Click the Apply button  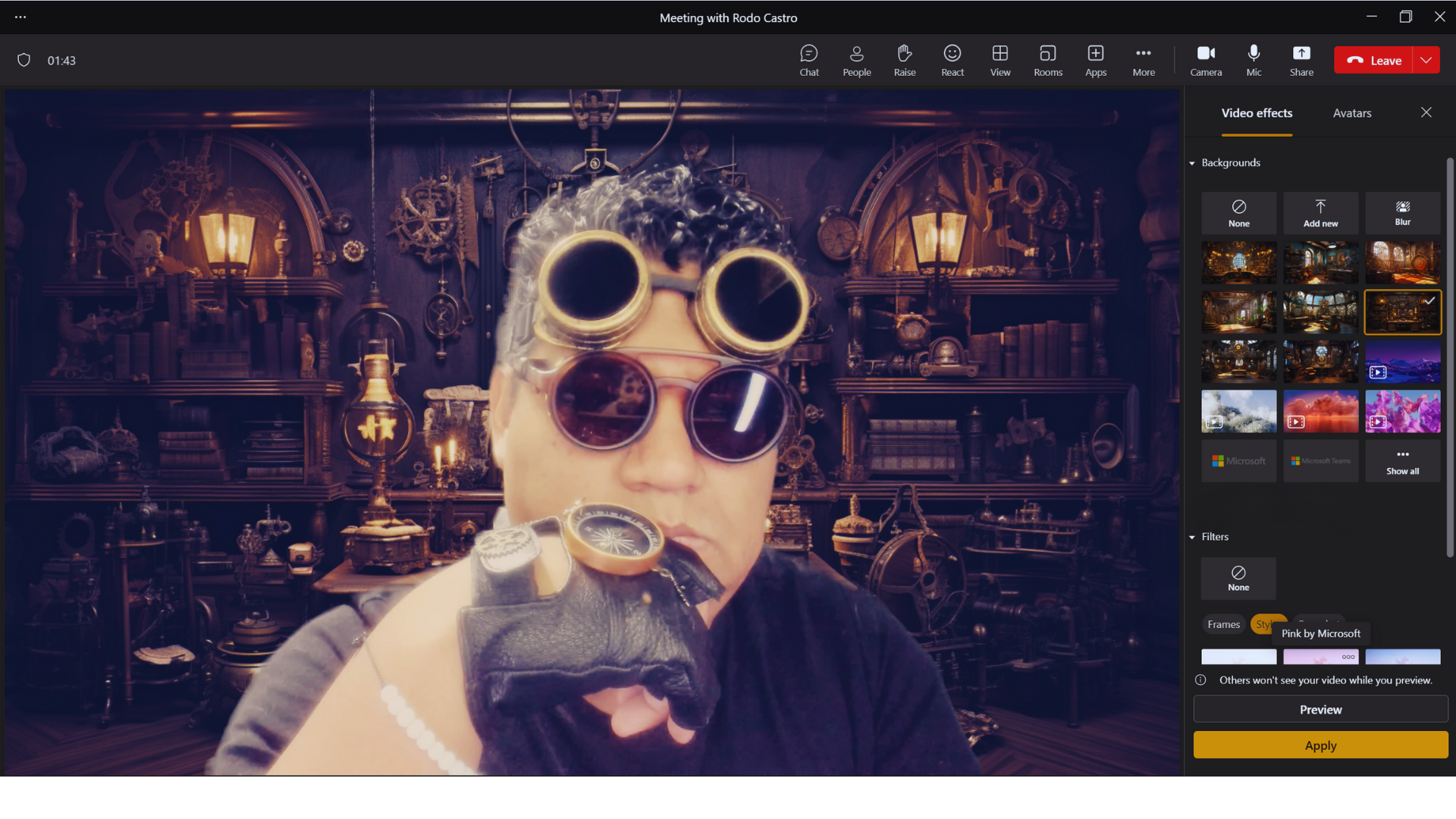(1319, 745)
